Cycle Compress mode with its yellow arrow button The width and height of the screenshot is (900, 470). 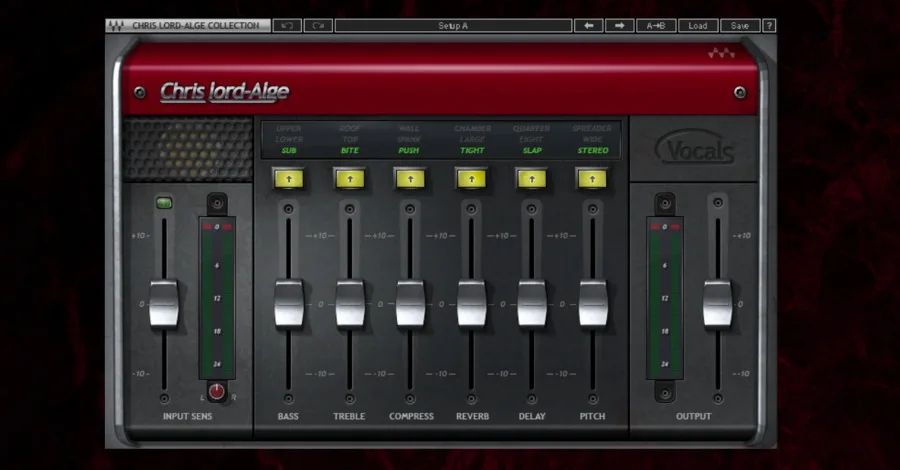(410, 179)
